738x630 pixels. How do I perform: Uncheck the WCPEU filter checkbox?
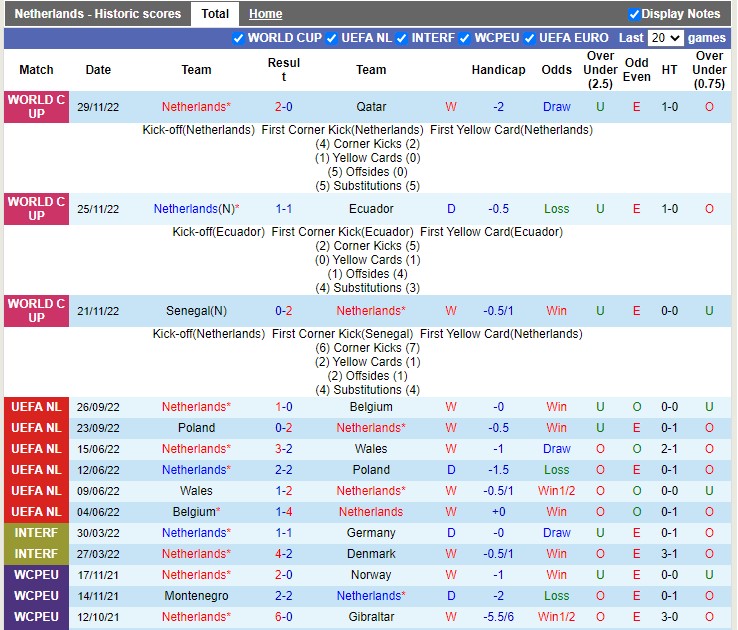465,38
